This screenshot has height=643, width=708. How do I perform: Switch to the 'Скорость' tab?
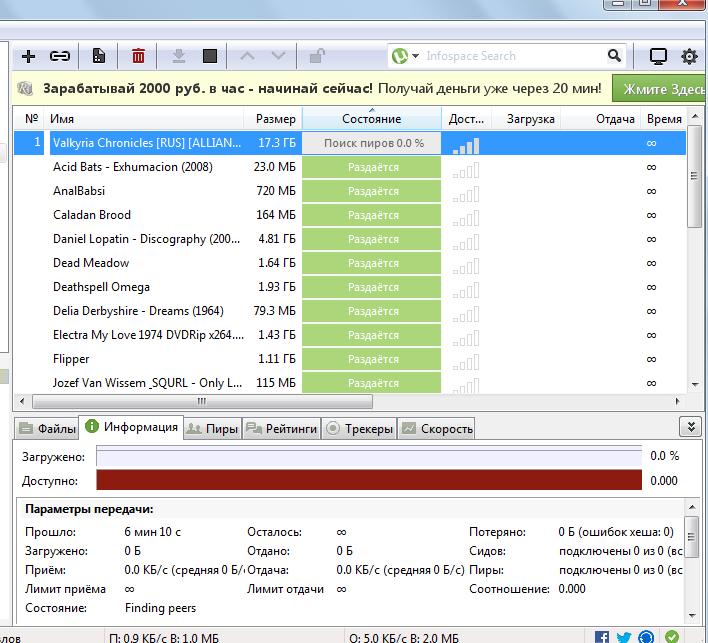pos(437,429)
